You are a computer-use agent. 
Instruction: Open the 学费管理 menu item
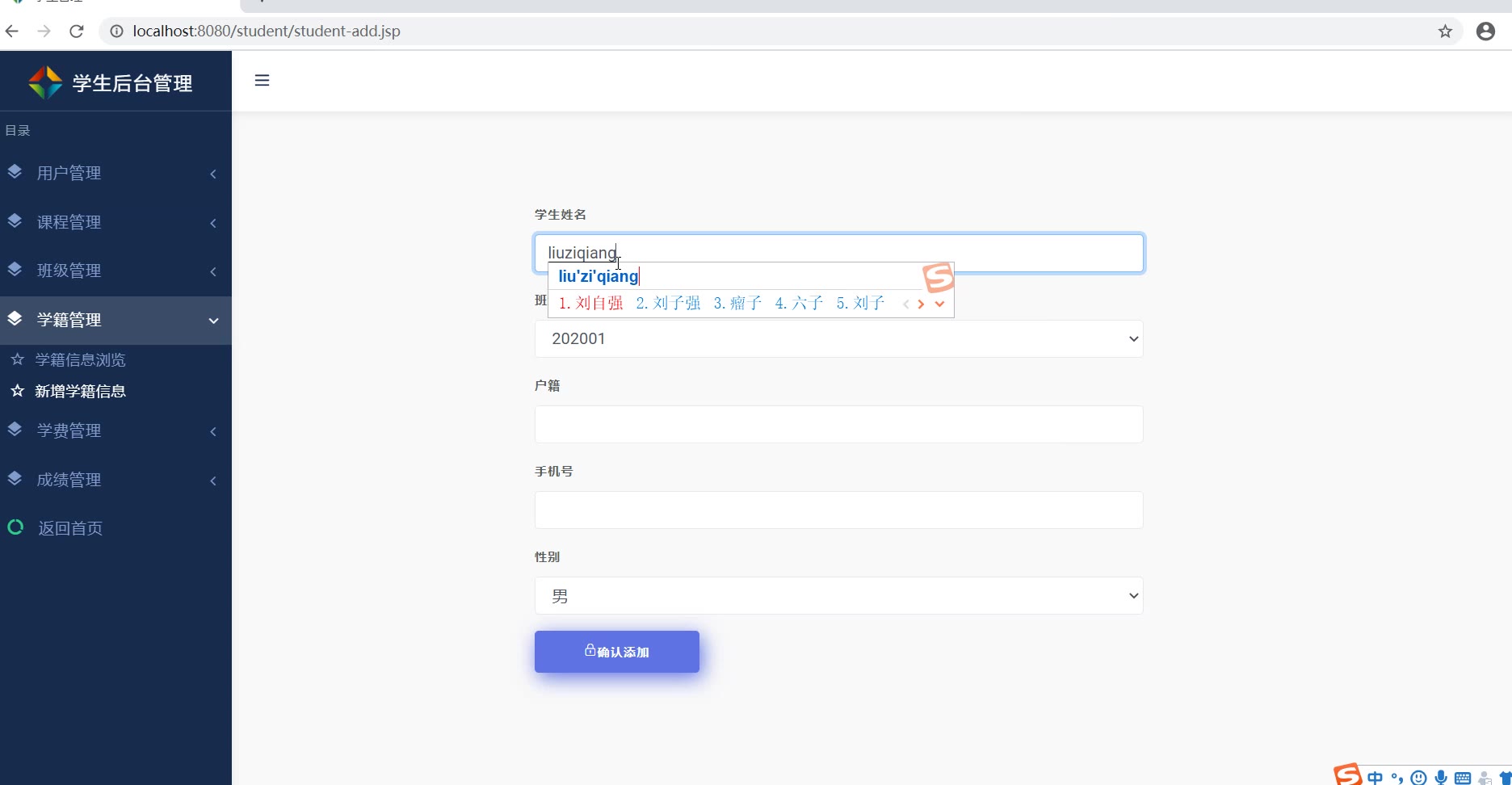115,430
